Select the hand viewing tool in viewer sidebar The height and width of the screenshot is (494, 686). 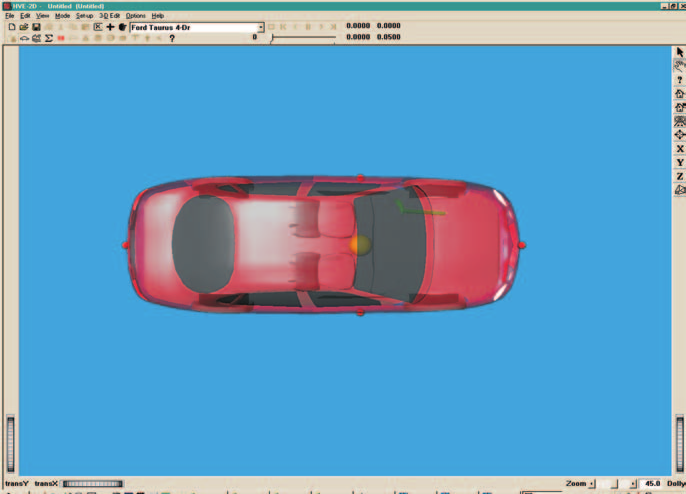(679, 66)
